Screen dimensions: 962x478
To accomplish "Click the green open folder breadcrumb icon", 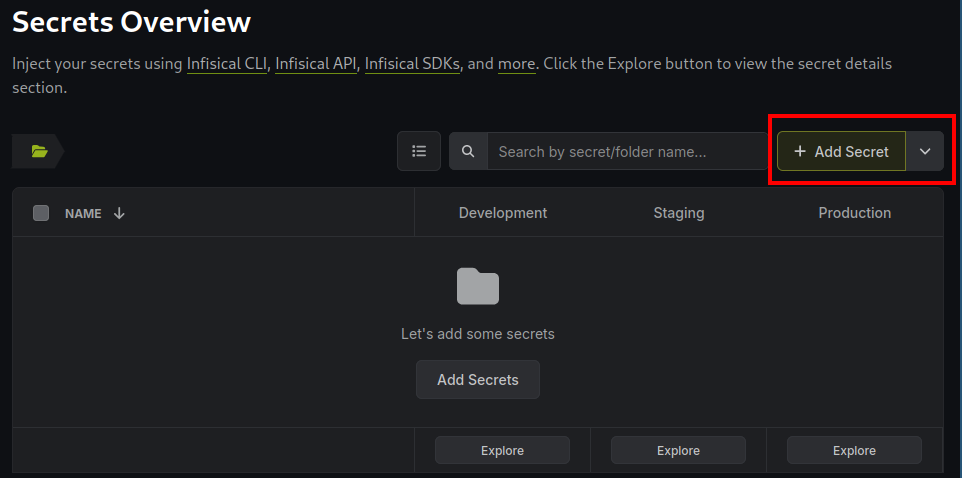I will [39, 151].
